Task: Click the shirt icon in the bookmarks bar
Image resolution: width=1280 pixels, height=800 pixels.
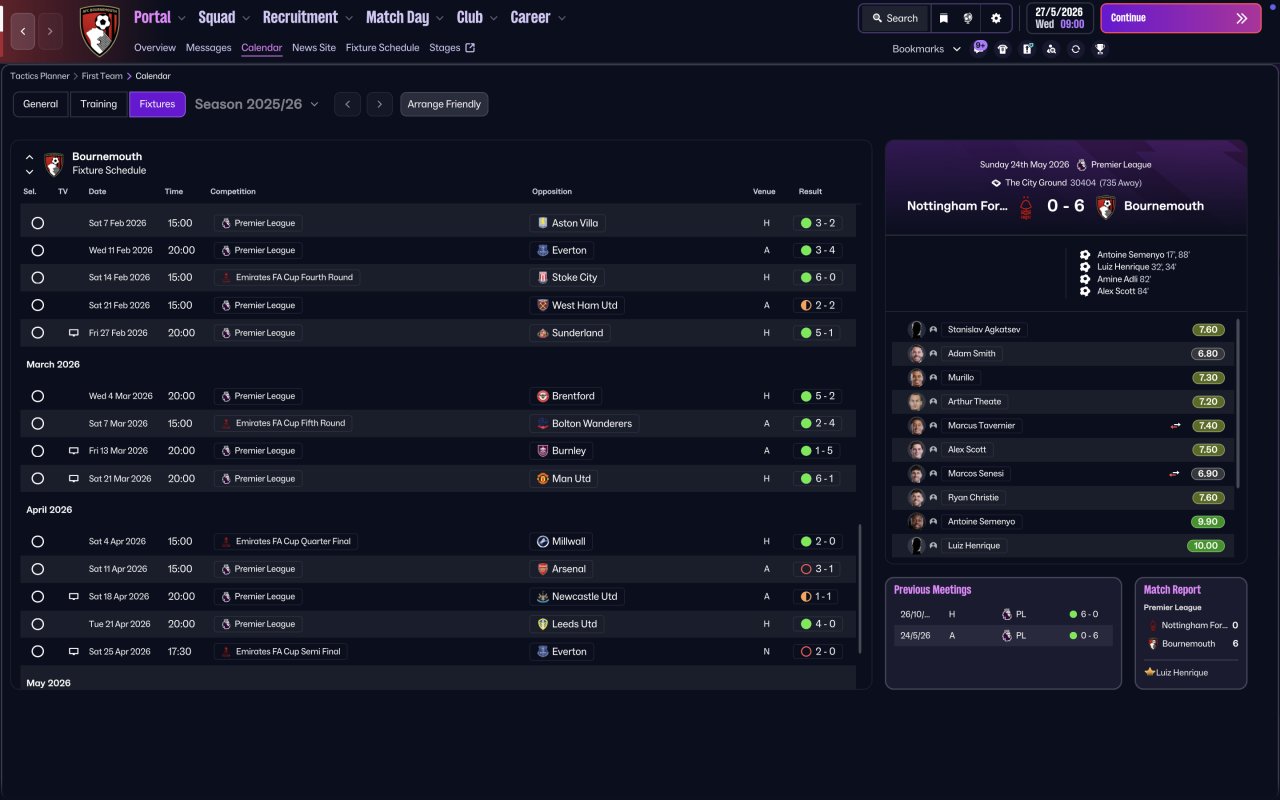Action: click(1003, 49)
